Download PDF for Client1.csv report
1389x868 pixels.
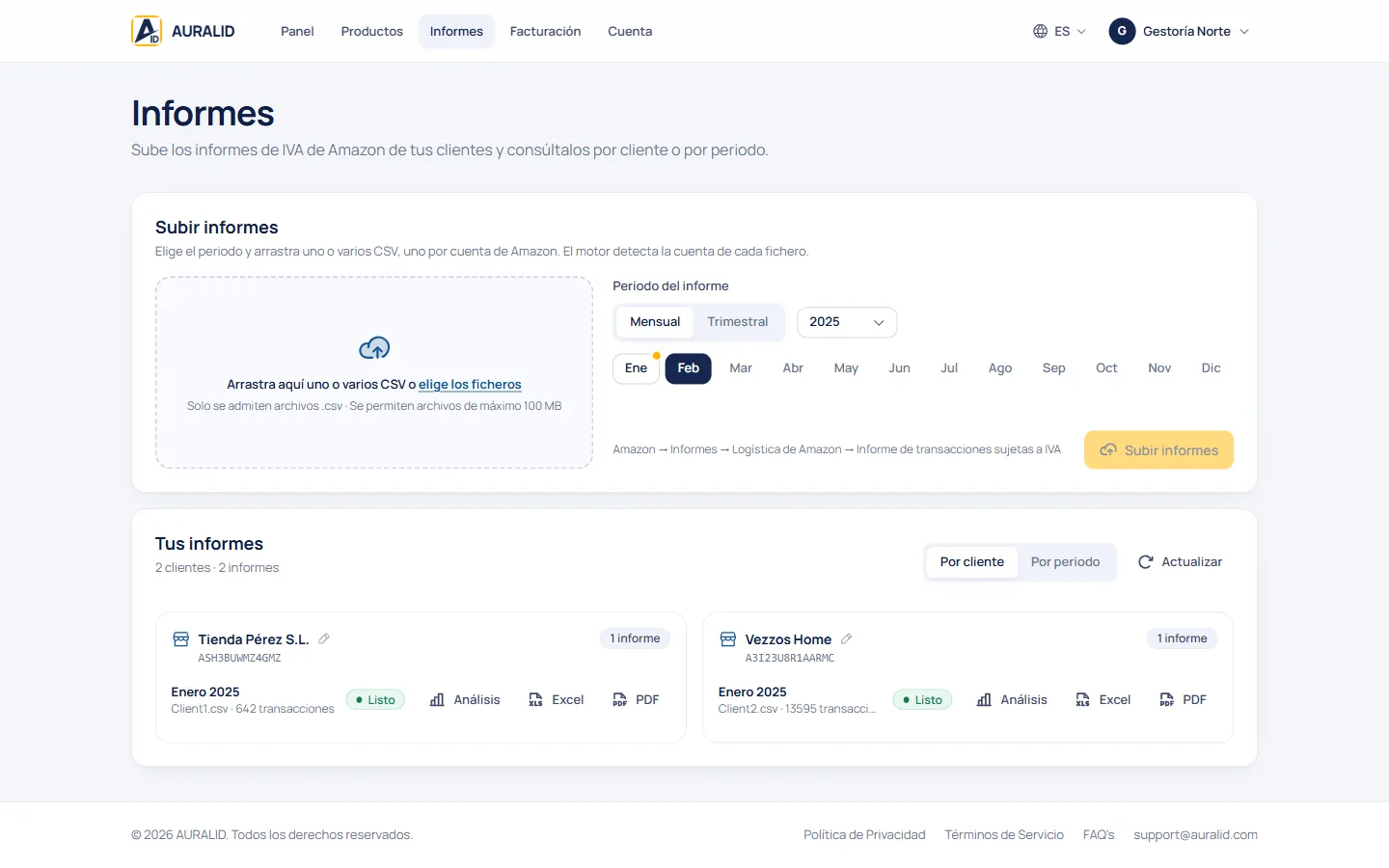636,699
